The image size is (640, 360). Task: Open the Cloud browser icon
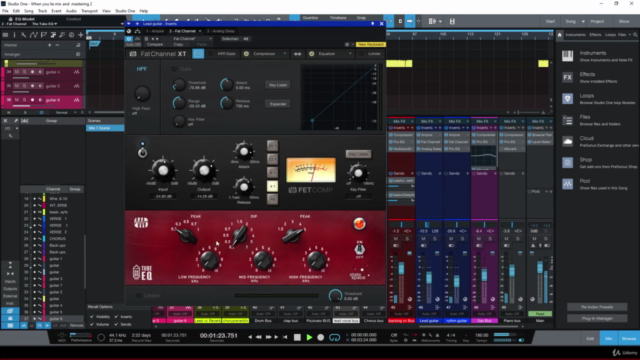567,141
